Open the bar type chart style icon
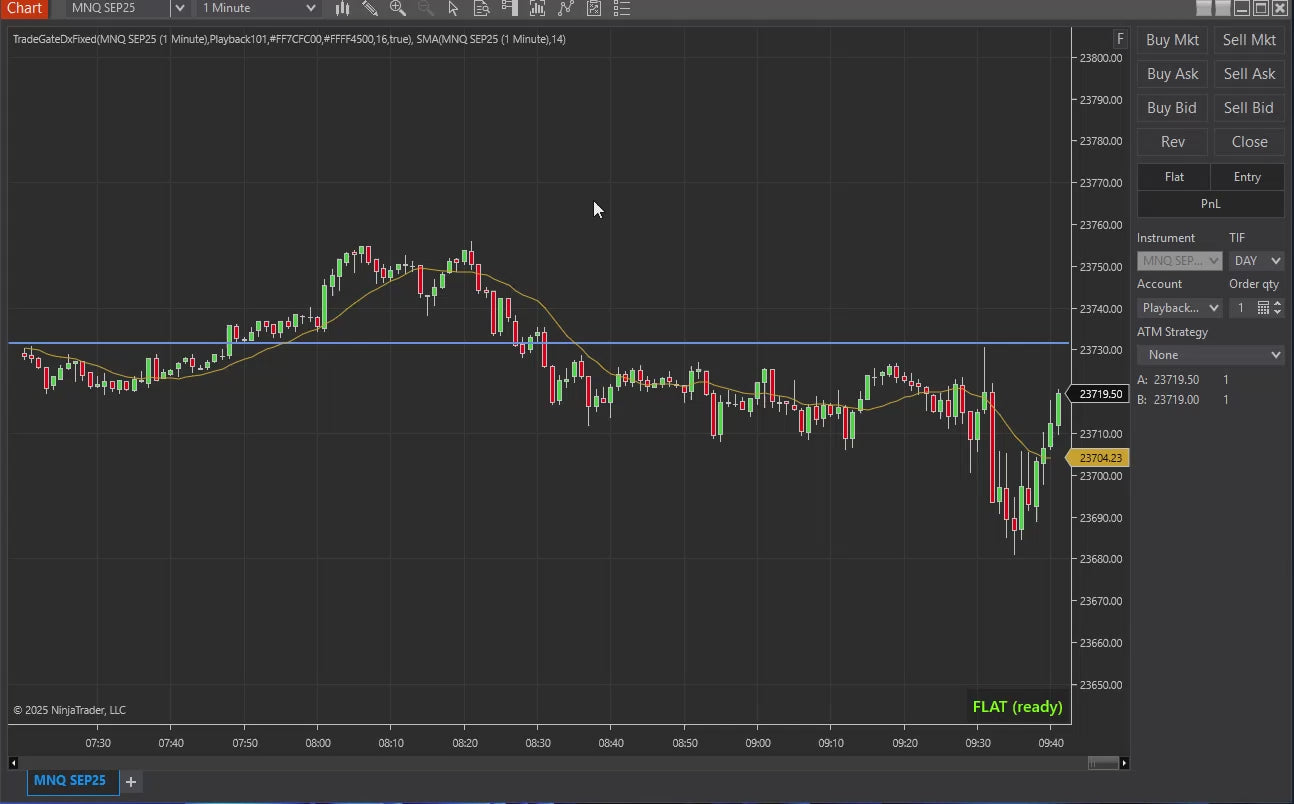The width and height of the screenshot is (1294, 804). click(343, 9)
